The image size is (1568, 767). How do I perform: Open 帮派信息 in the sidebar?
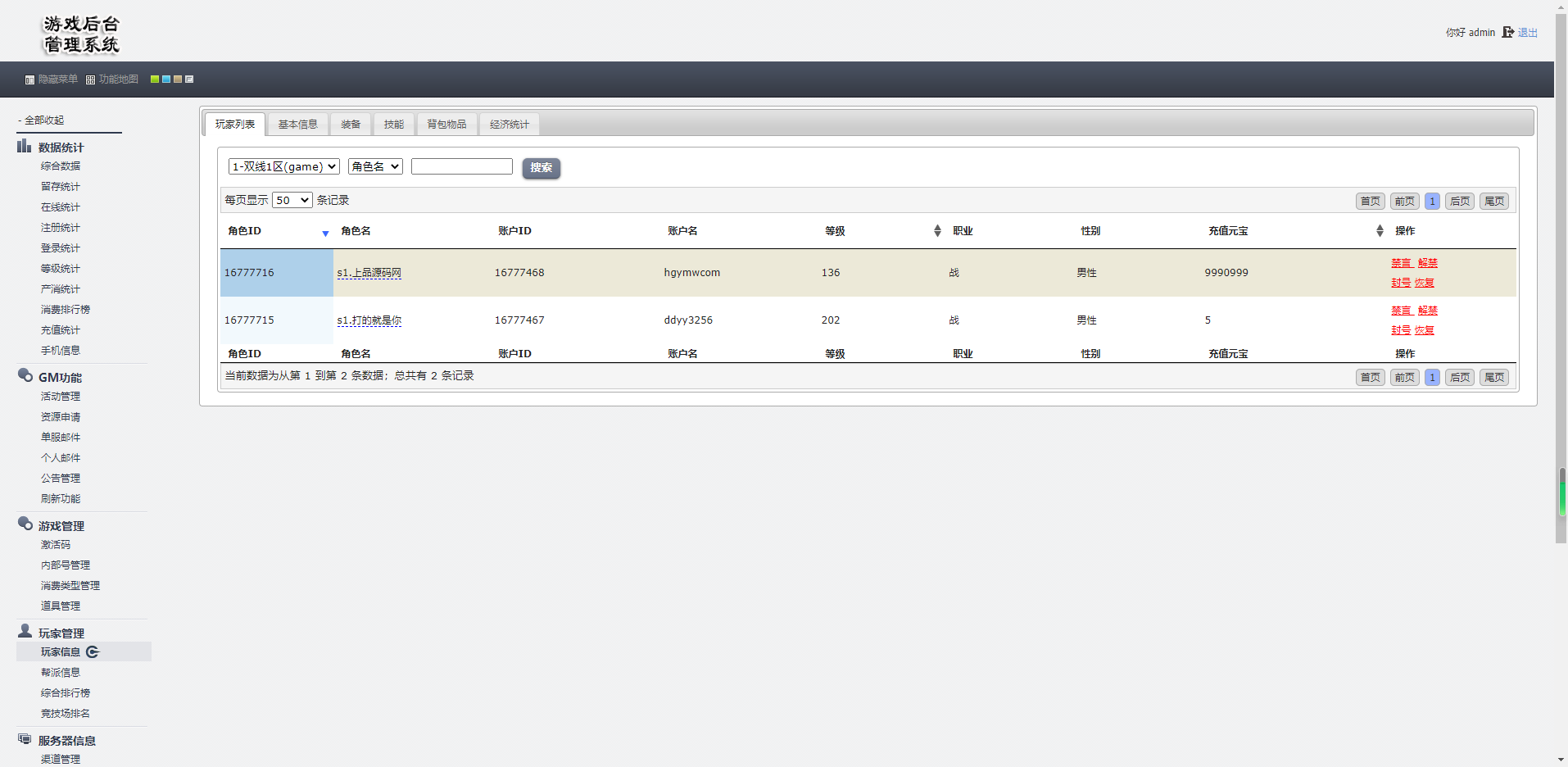[61, 673]
